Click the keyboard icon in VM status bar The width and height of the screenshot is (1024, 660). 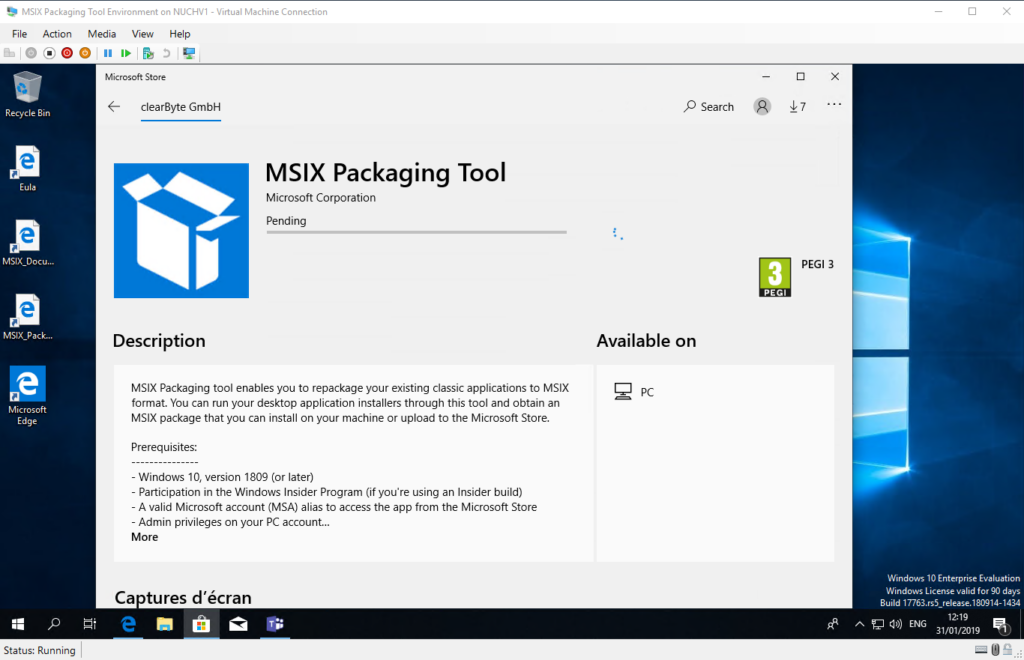tap(981, 650)
